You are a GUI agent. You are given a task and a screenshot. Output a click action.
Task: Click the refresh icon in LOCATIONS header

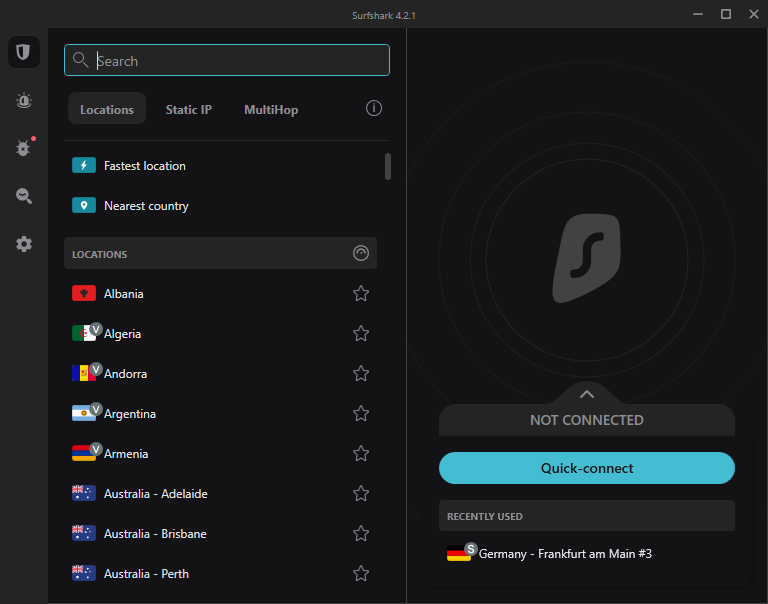[x=361, y=253]
